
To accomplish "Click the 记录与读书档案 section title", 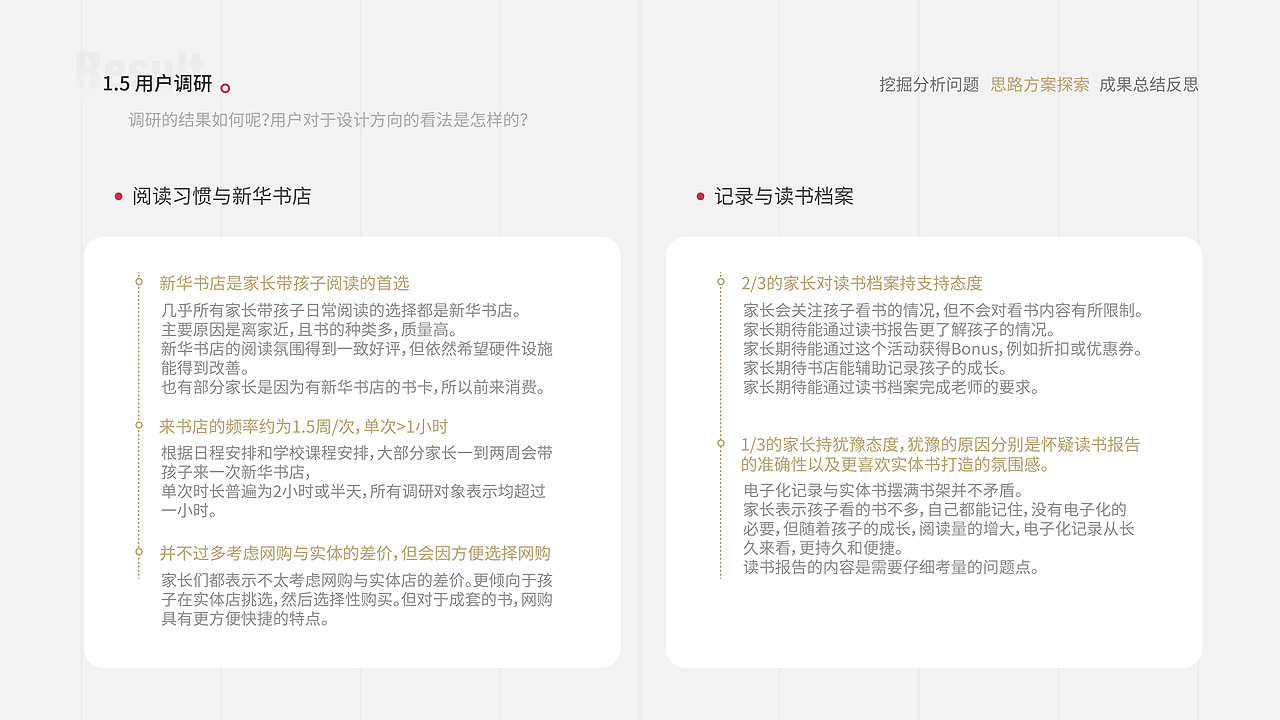I will pos(784,196).
